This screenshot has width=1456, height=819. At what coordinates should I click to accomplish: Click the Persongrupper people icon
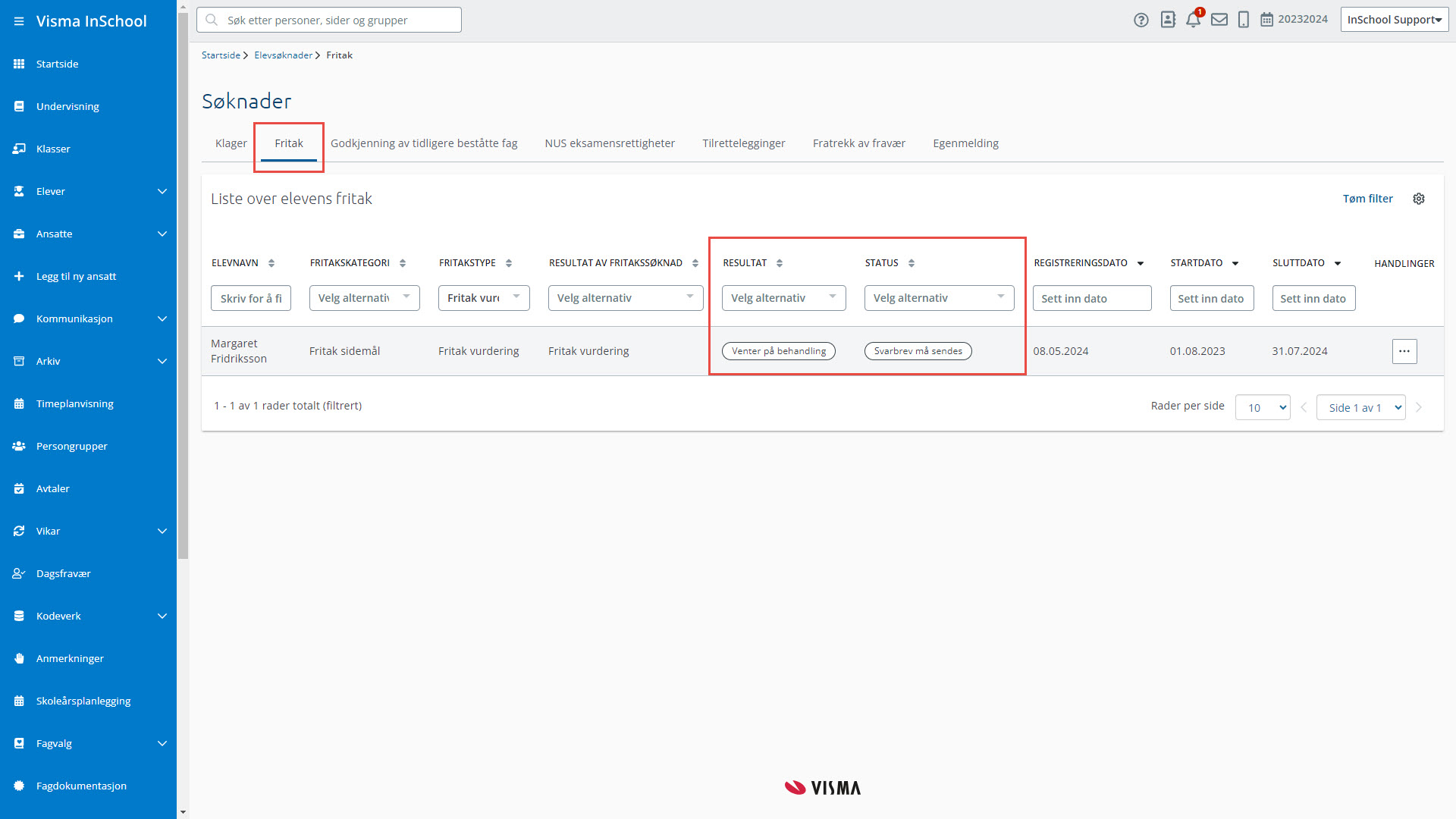click(19, 446)
